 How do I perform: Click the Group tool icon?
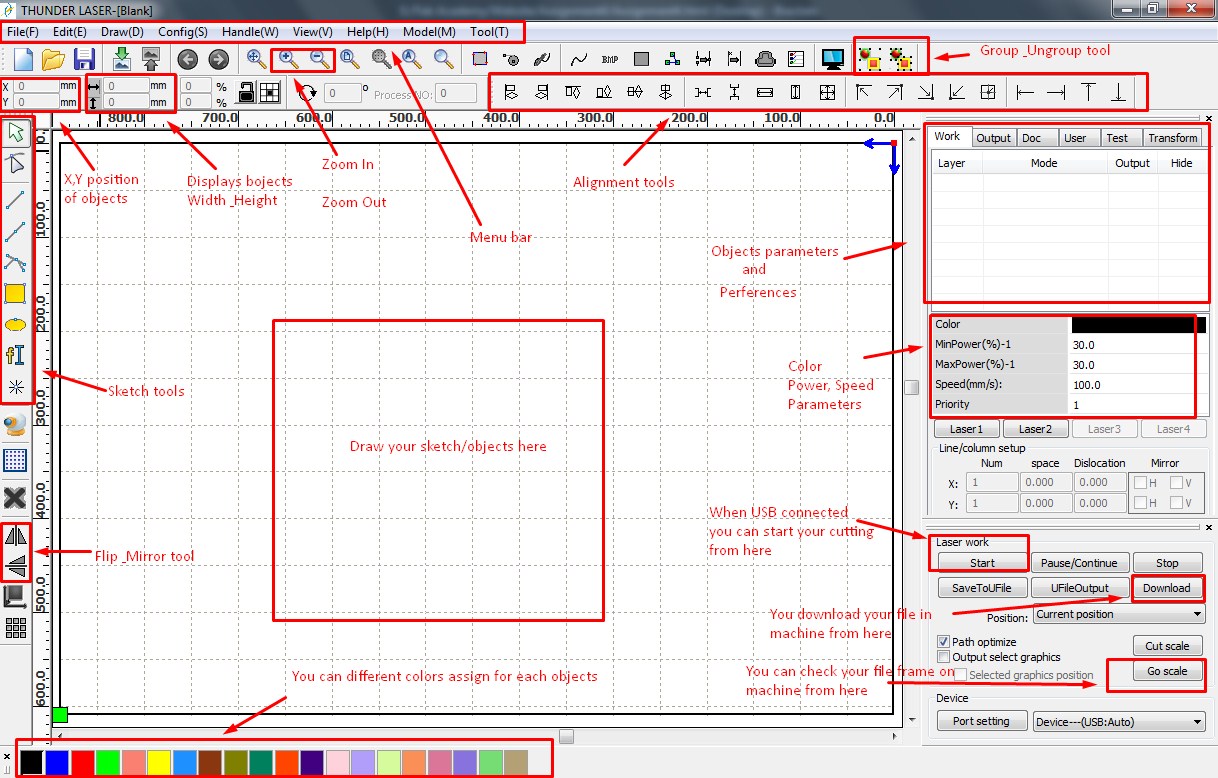tap(872, 59)
